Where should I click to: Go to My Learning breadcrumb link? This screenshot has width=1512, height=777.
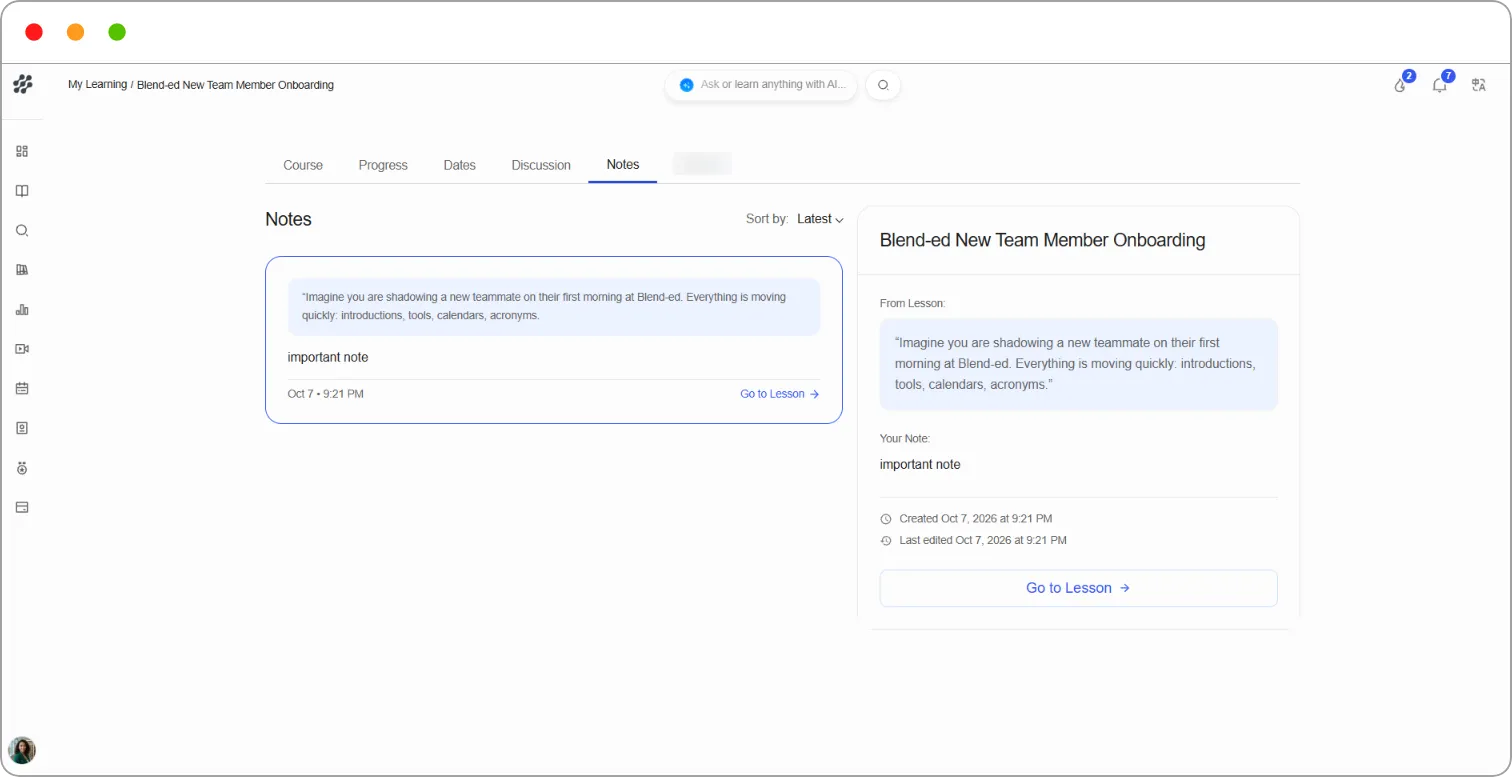point(97,85)
